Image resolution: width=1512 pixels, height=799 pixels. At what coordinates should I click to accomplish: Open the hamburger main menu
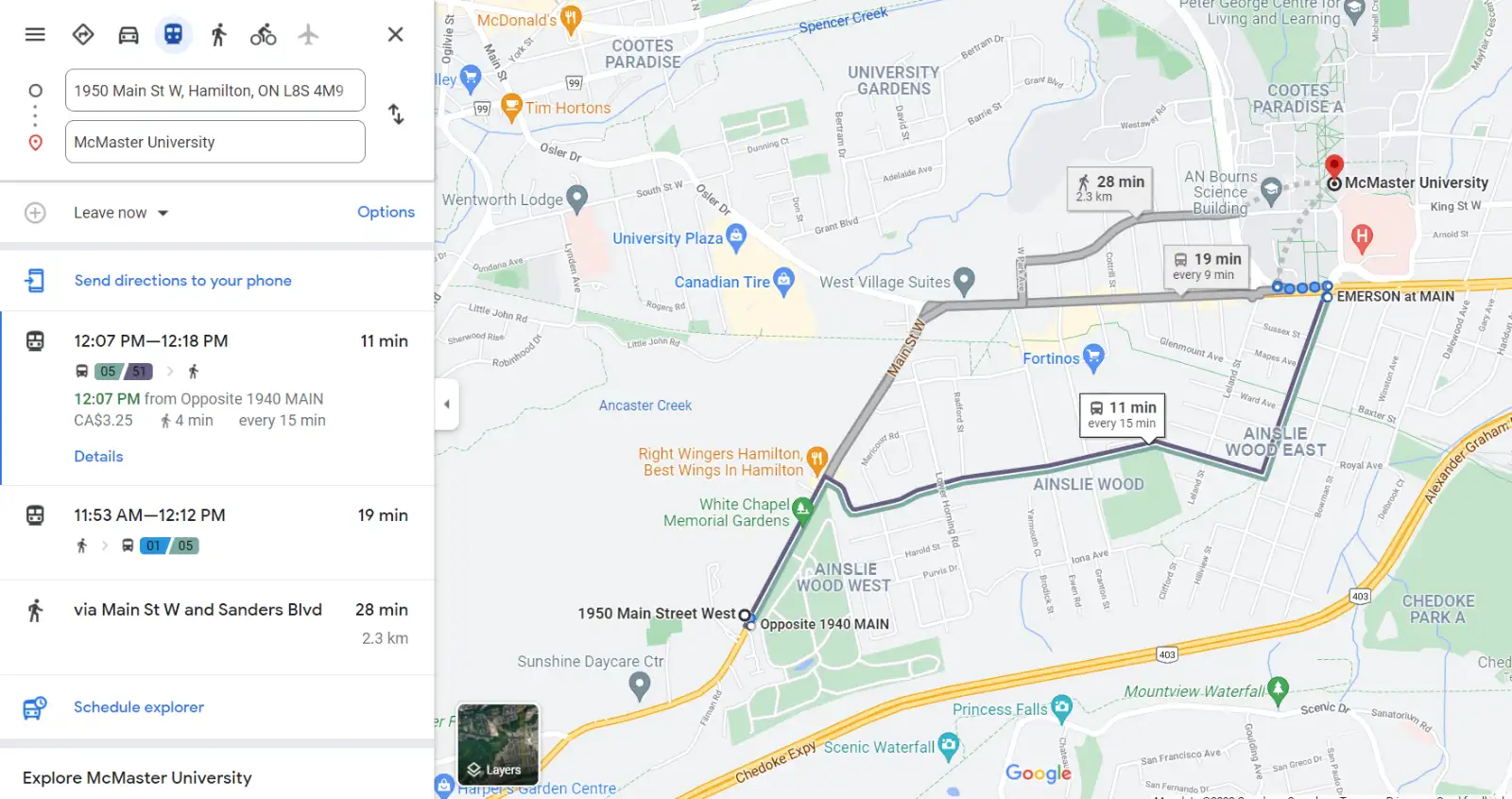click(35, 35)
